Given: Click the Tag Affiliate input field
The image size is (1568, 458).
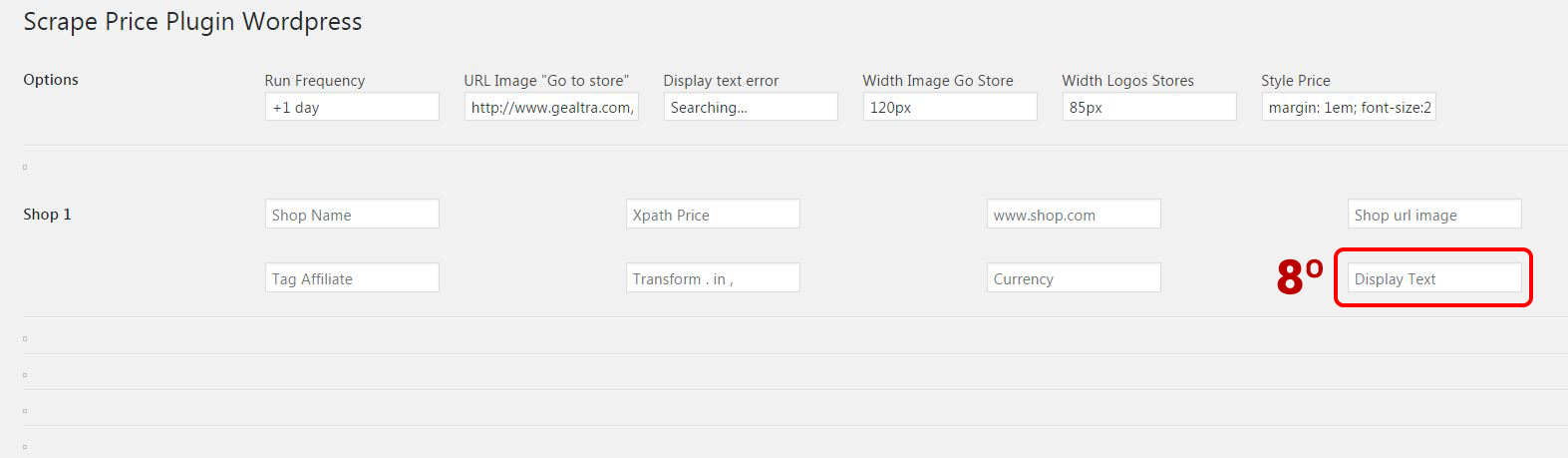Looking at the screenshot, I should pyautogui.click(x=352, y=278).
